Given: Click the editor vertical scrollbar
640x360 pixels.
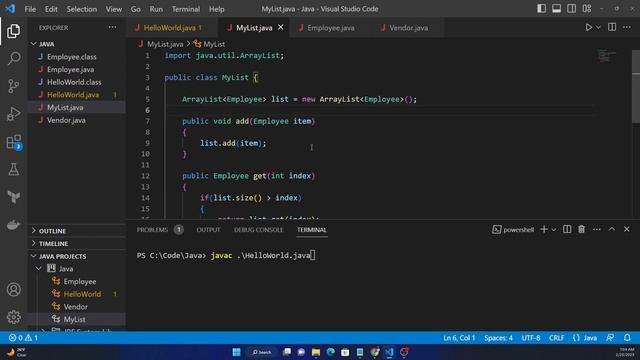Looking at the screenshot, I should pyautogui.click(x=636, y=86).
